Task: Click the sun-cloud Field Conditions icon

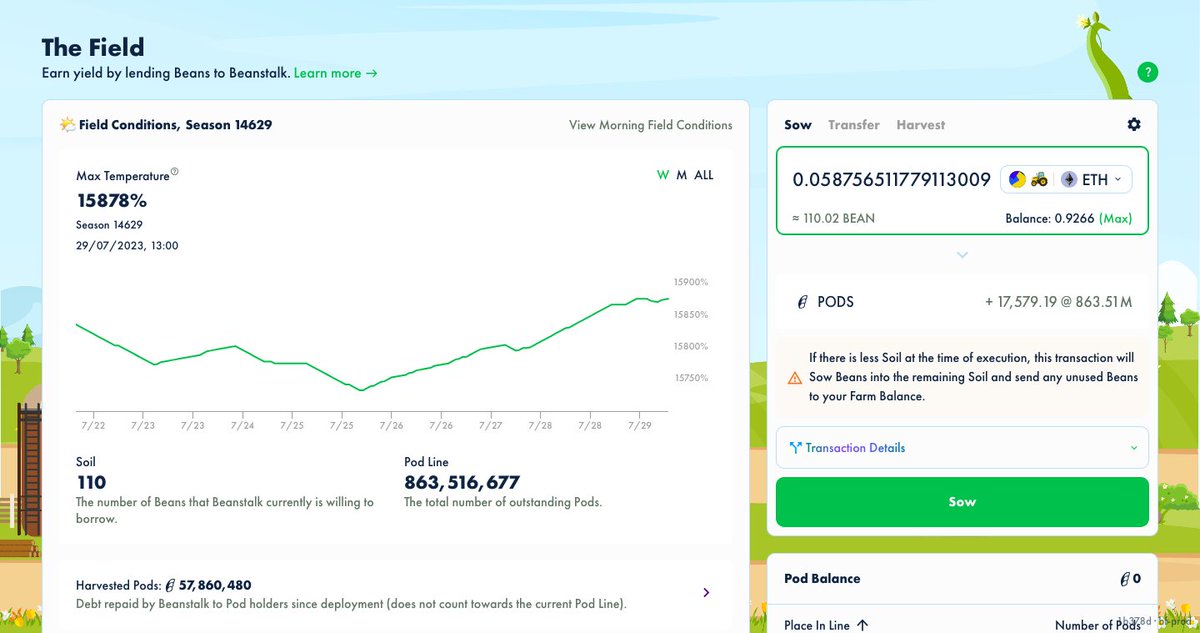Action: (x=67, y=125)
